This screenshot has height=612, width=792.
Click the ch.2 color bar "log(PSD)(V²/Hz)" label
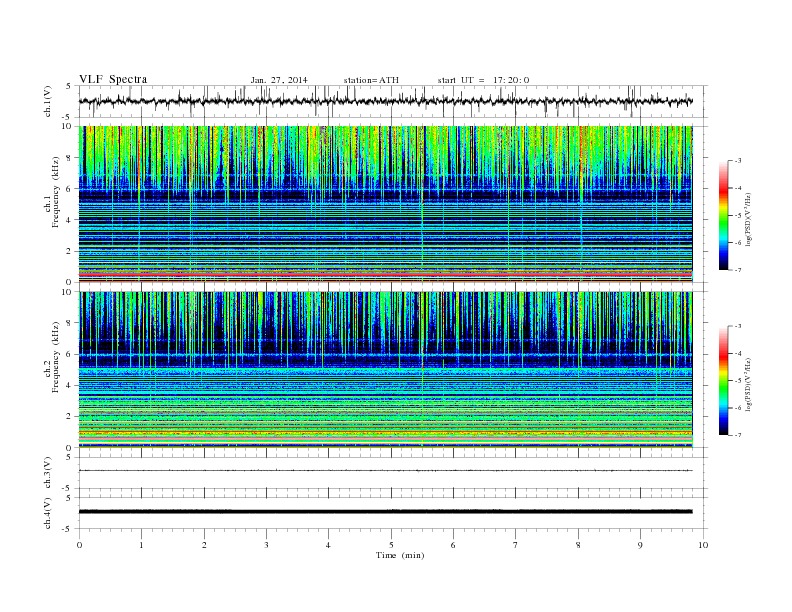749,385
